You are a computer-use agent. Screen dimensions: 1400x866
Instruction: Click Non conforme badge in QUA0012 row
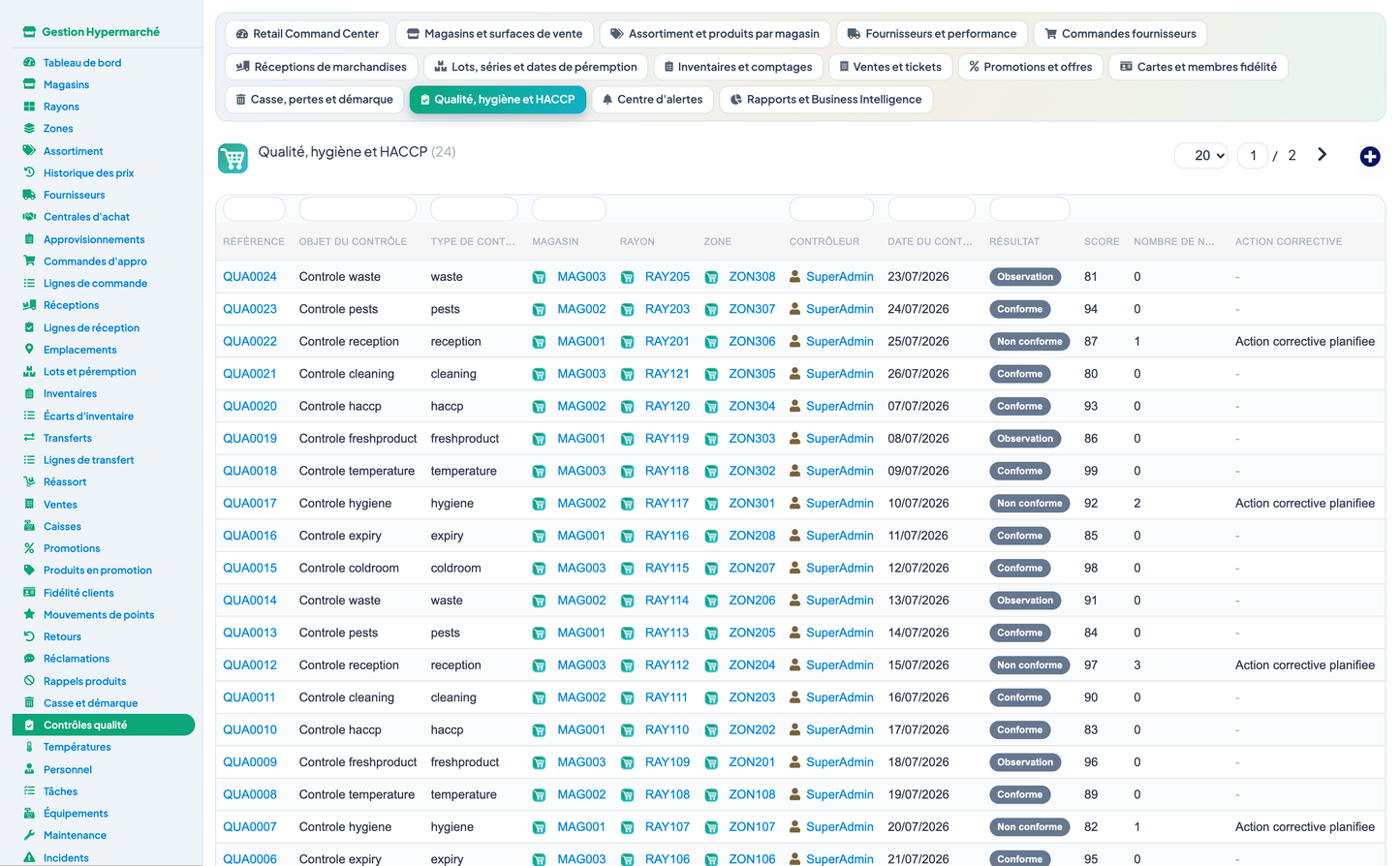(x=1029, y=665)
